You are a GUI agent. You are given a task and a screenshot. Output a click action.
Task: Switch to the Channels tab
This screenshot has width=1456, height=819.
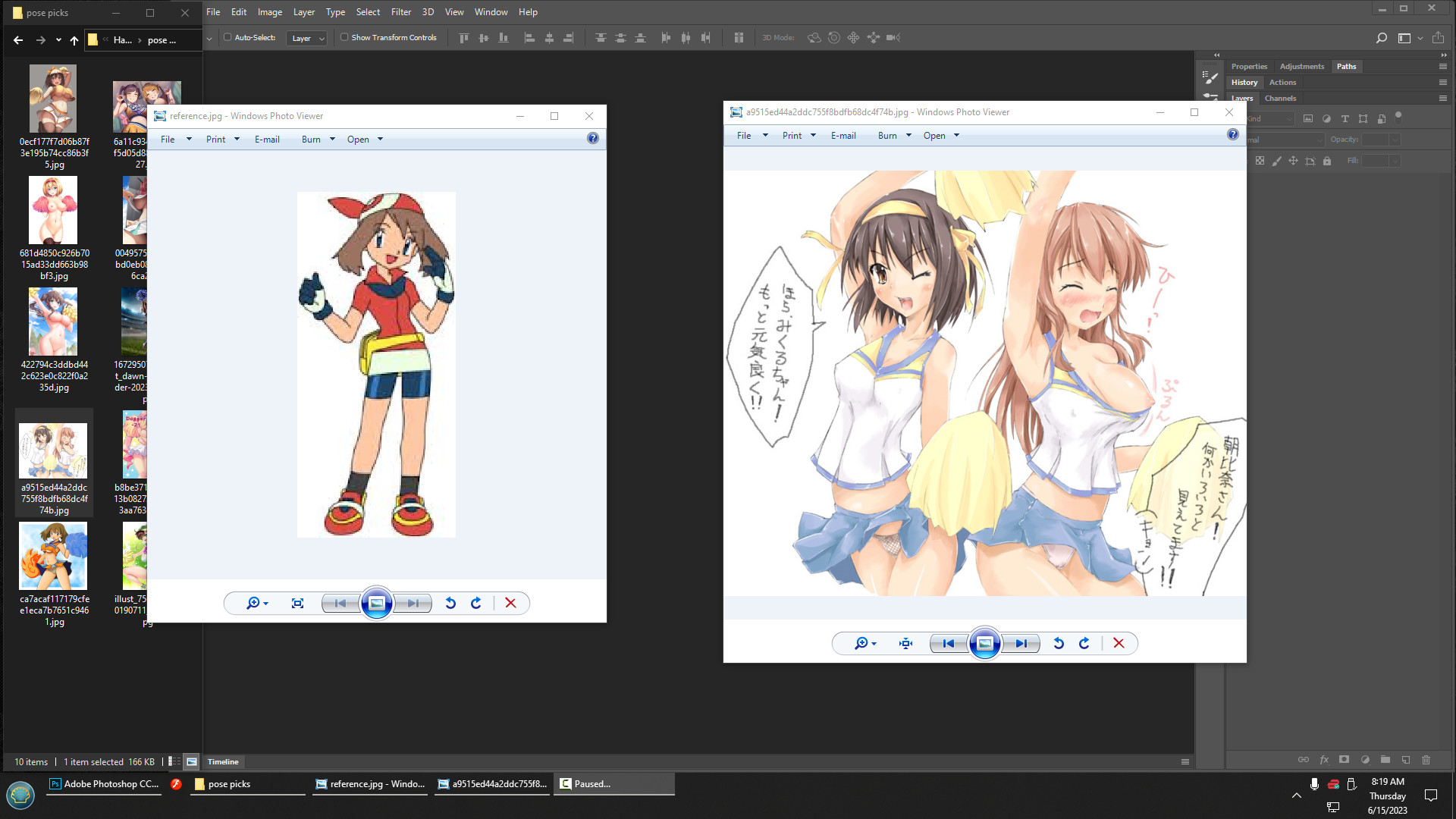coord(1280,98)
